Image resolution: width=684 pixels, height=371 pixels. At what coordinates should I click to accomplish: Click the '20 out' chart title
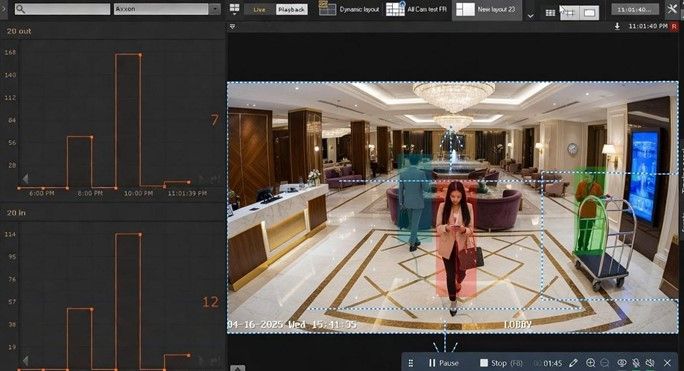(19, 31)
